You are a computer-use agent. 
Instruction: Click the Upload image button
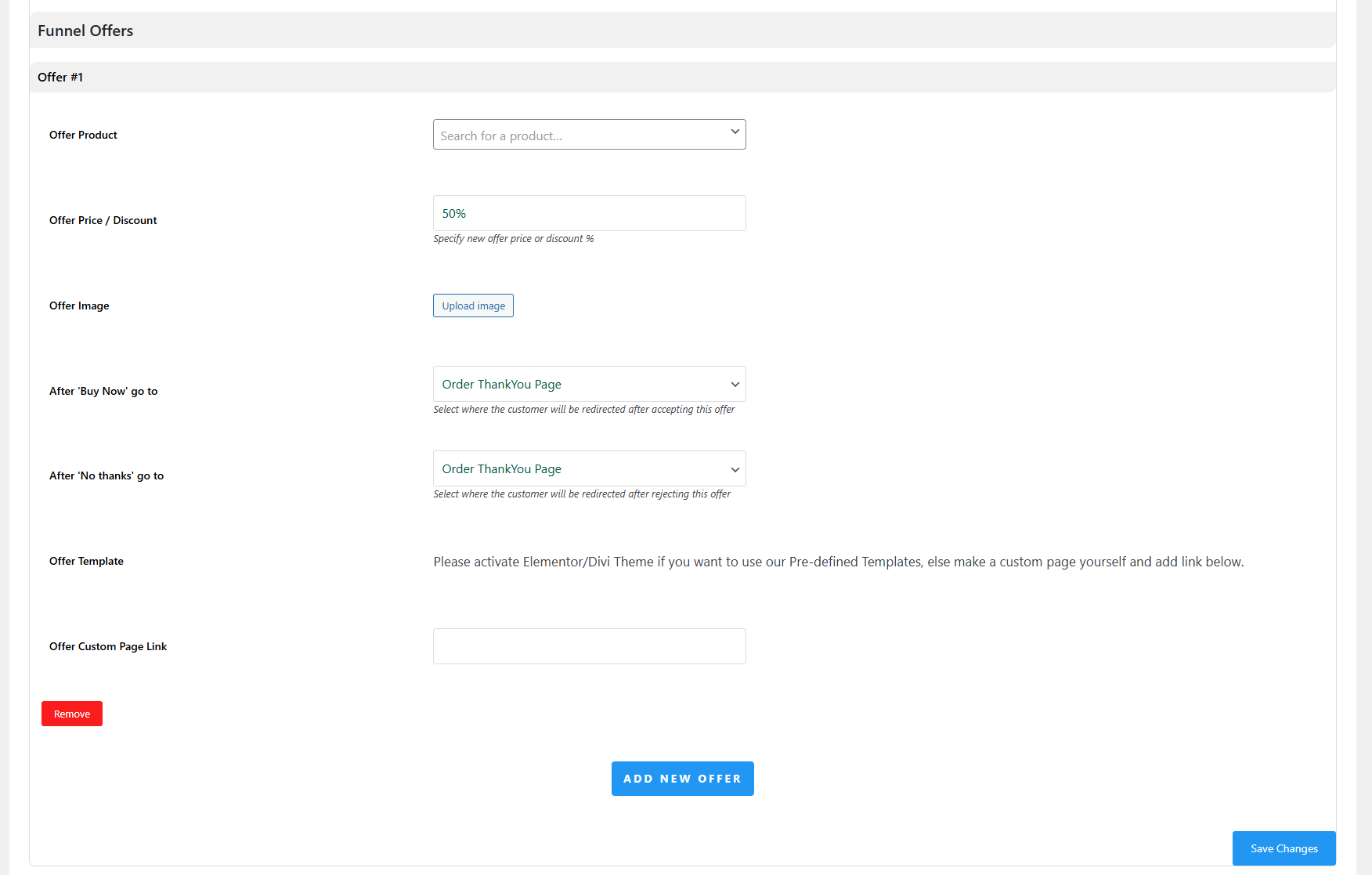pyautogui.click(x=473, y=306)
